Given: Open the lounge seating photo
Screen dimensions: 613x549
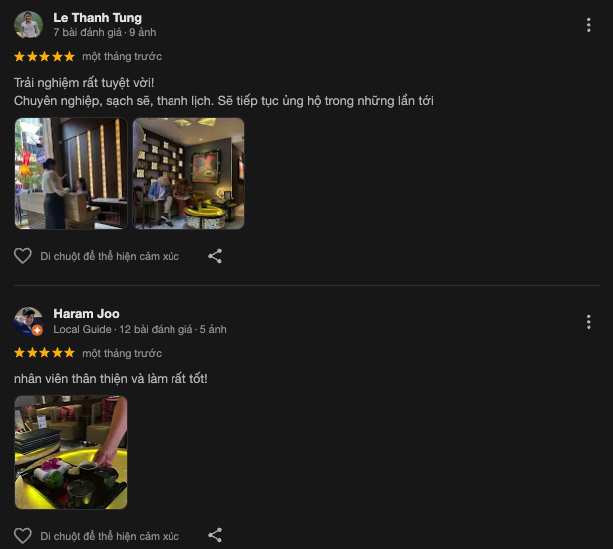Looking at the screenshot, I should pyautogui.click(x=188, y=173).
